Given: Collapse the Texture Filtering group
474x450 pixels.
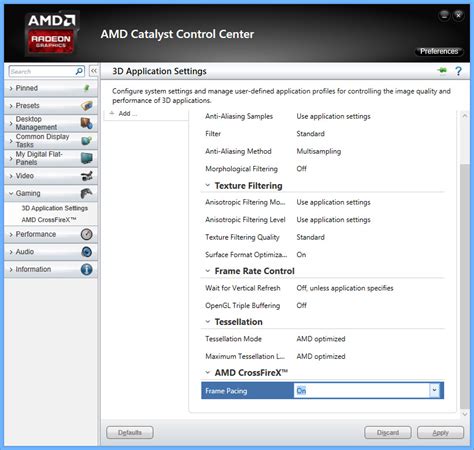Looking at the screenshot, I should (x=208, y=185).
